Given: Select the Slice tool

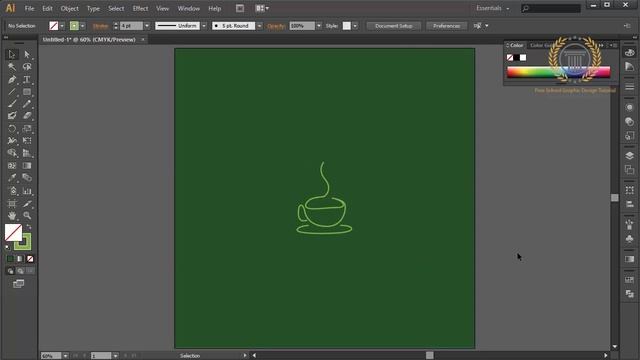Looking at the screenshot, I should (x=27, y=203).
